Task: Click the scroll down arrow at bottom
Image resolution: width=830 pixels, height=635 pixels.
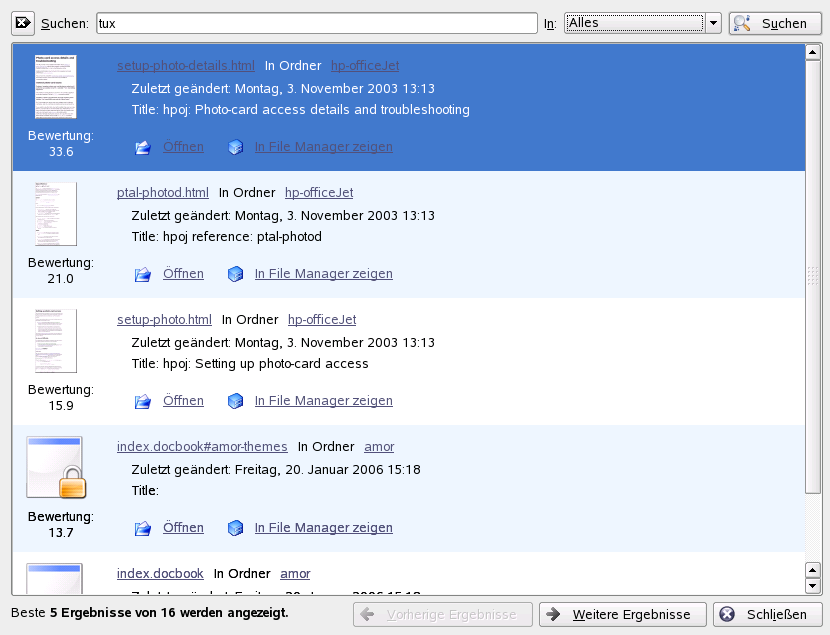Action: point(813,586)
